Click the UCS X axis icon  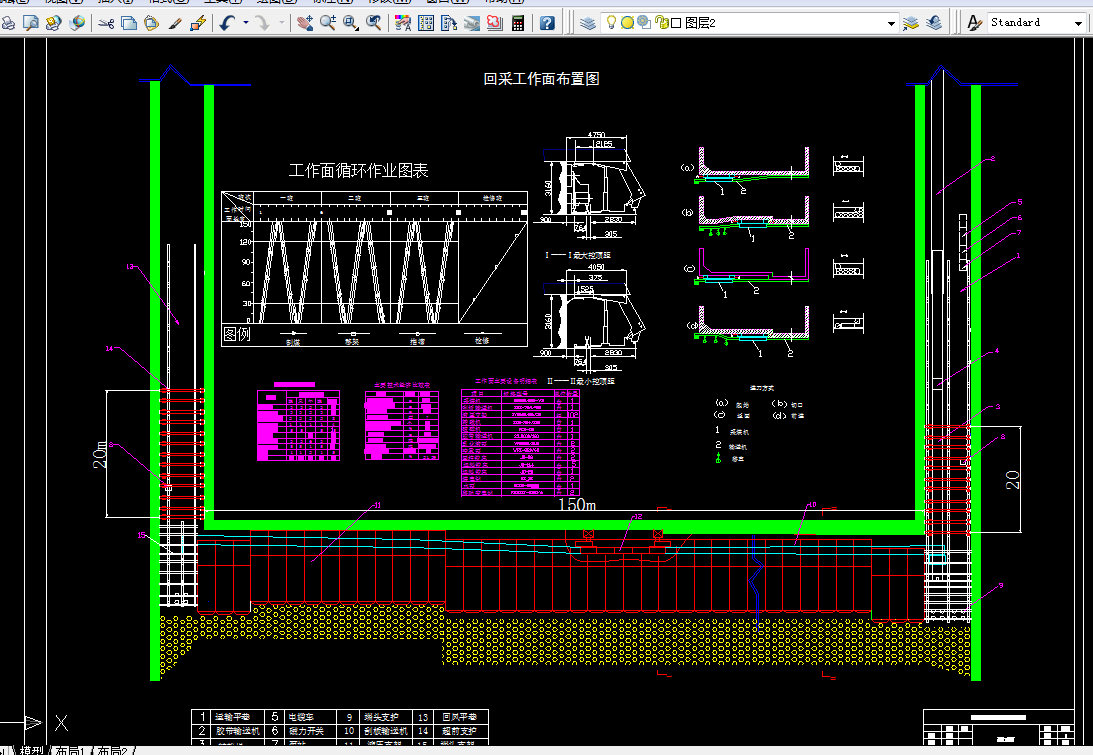click(61, 723)
